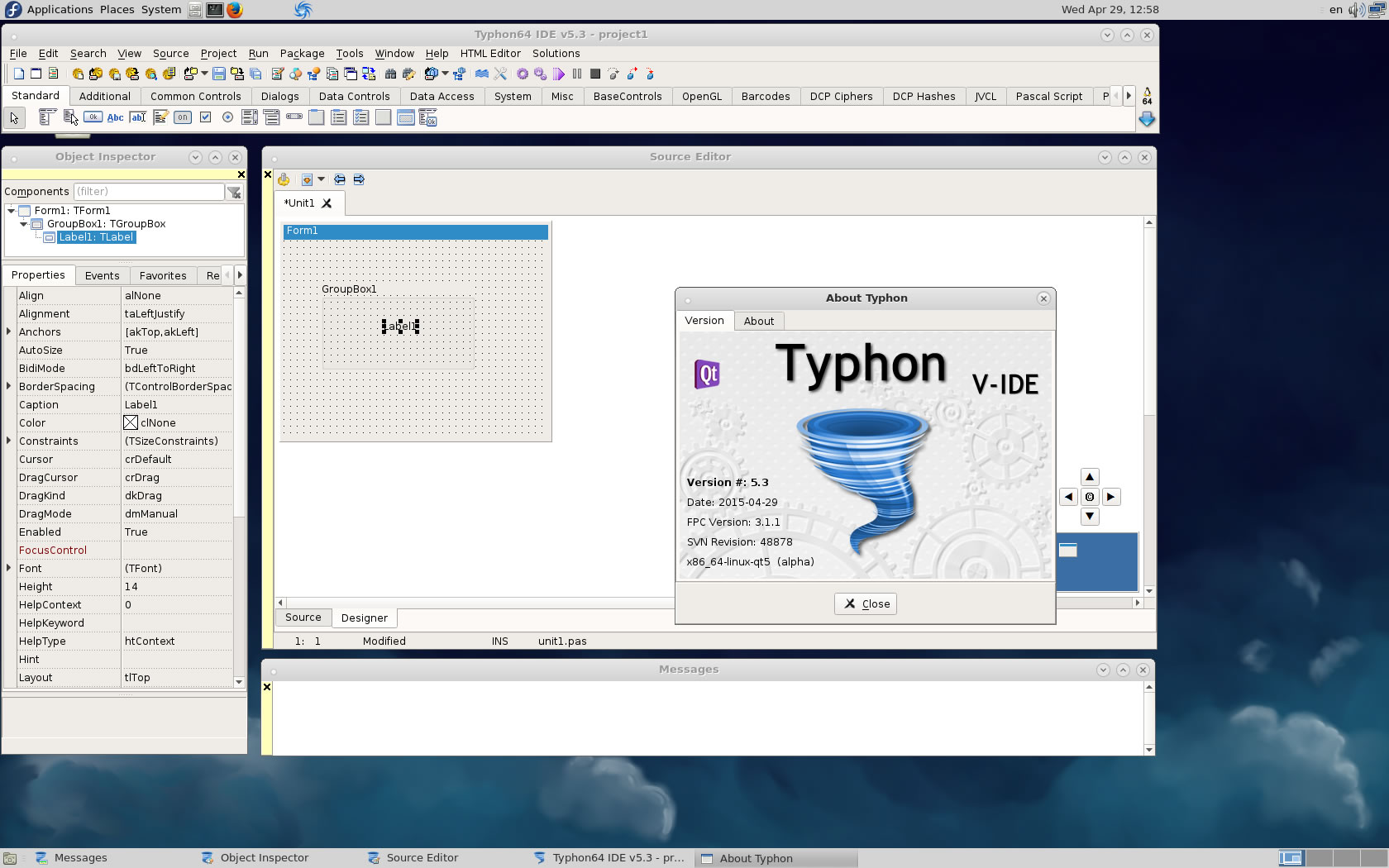
Task: Open the Source Editor toolbar dropdown arrow
Action: pos(322,179)
